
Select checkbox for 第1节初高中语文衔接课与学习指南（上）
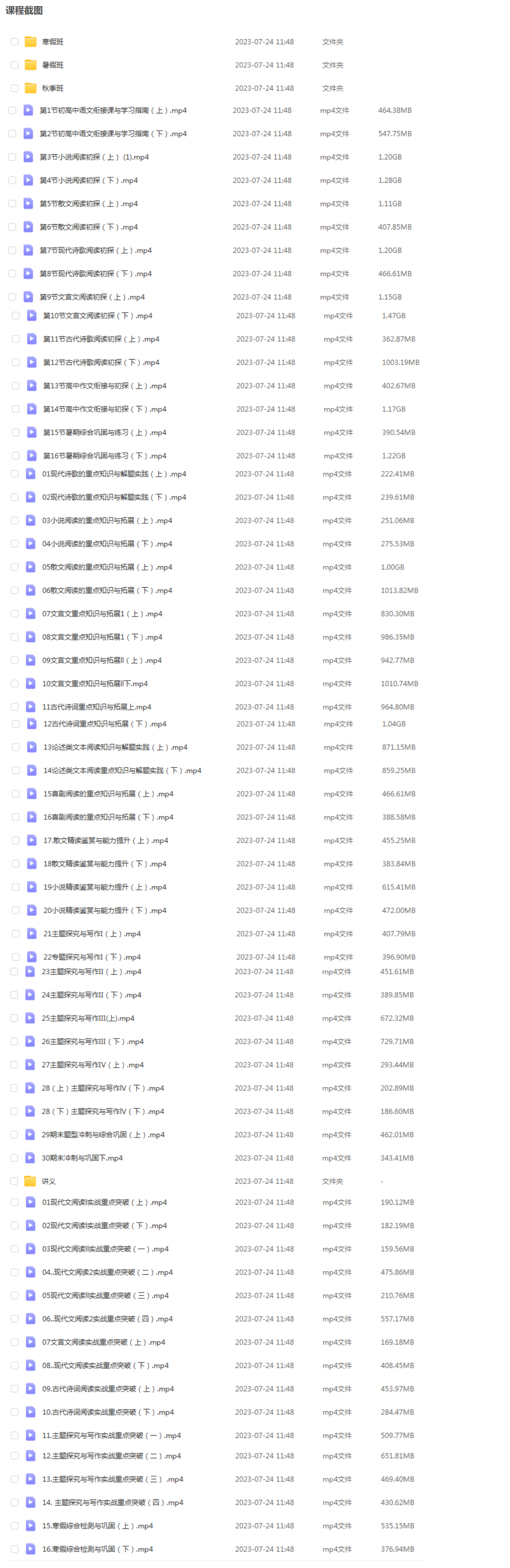tap(12, 111)
